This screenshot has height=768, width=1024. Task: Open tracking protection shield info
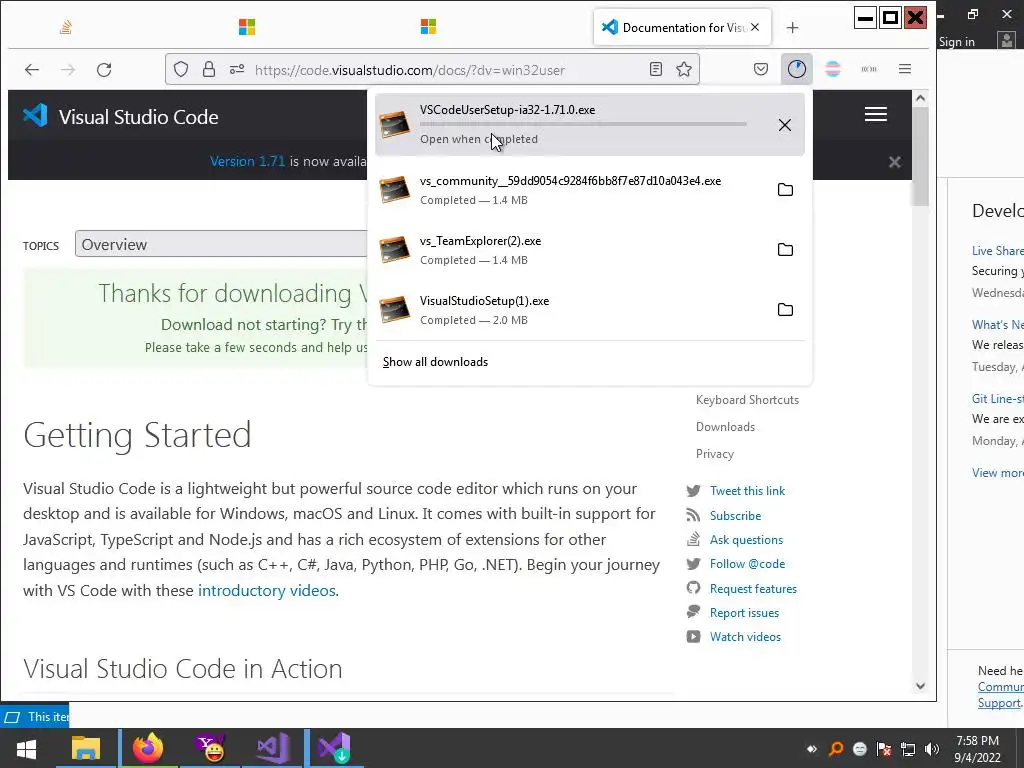pyautogui.click(x=181, y=69)
